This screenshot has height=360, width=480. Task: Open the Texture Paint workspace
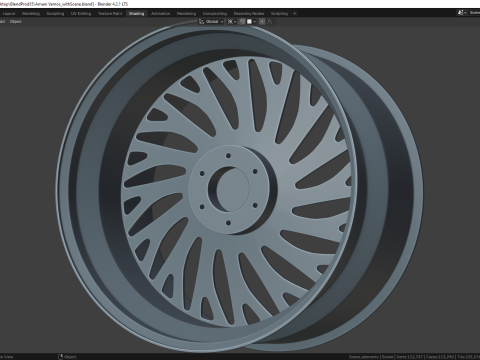coord(110,14)
